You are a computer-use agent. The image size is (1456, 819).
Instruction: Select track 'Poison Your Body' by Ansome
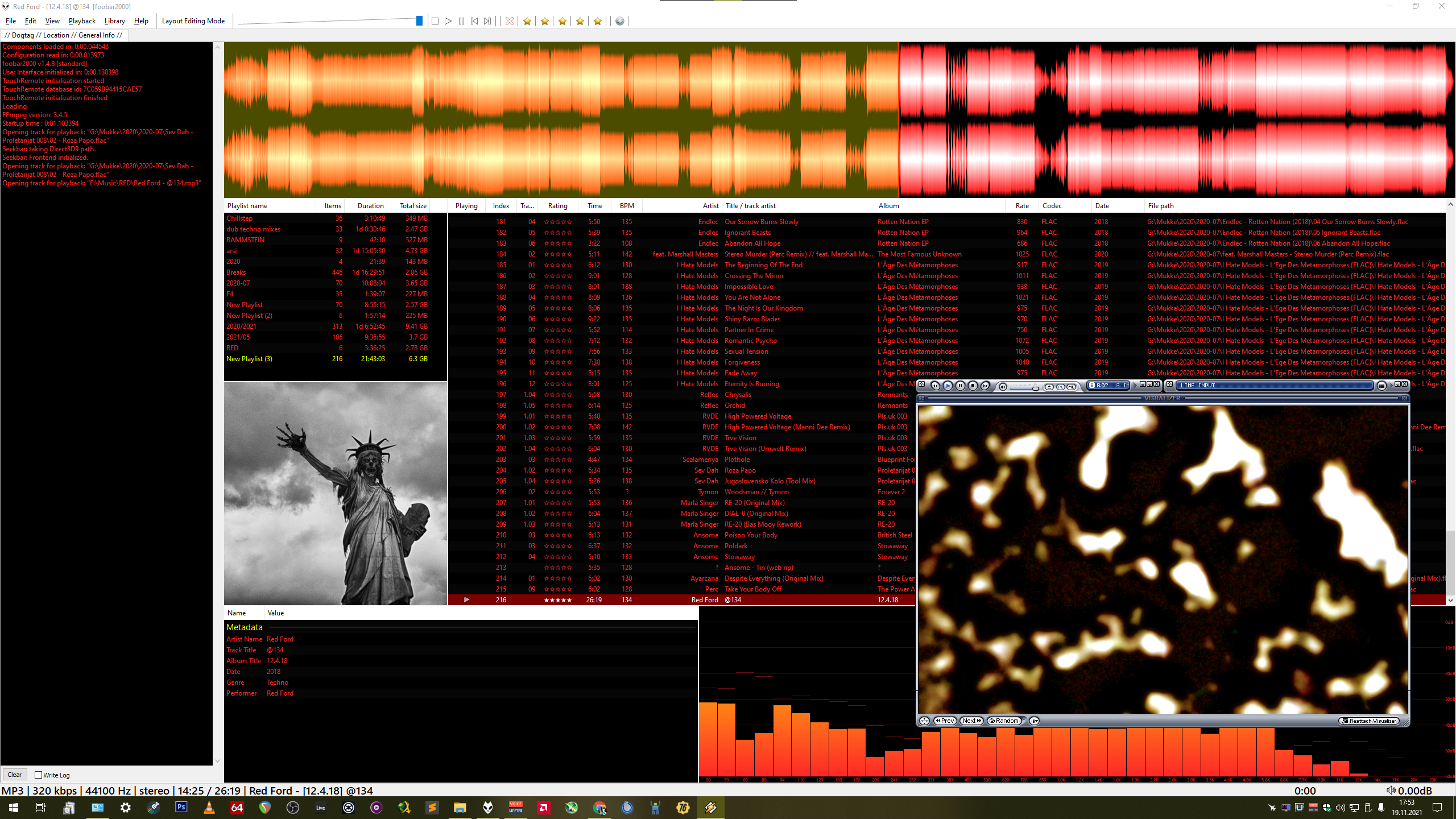tap(751, 535)
